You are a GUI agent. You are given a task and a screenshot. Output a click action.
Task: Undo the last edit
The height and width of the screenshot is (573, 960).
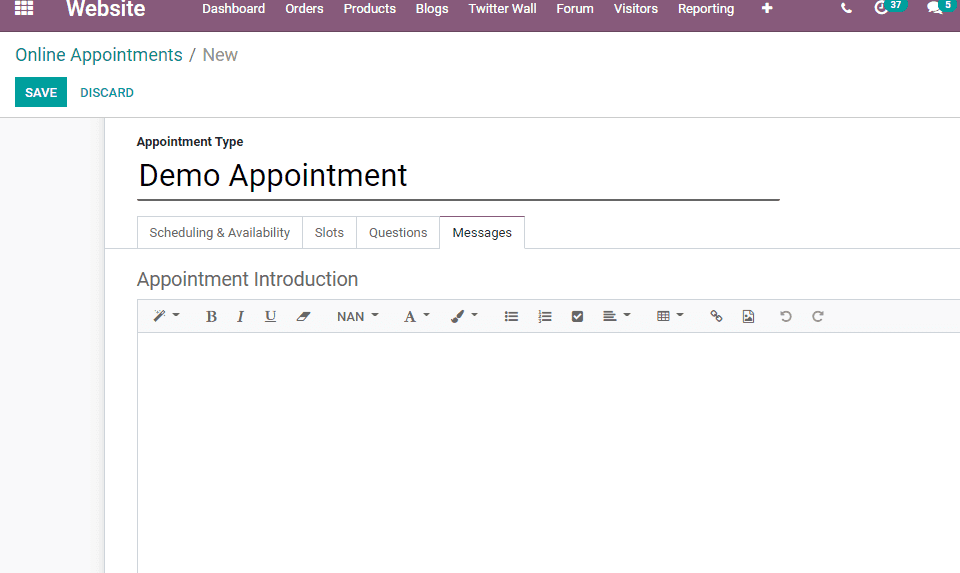click(x=786, y=316)
